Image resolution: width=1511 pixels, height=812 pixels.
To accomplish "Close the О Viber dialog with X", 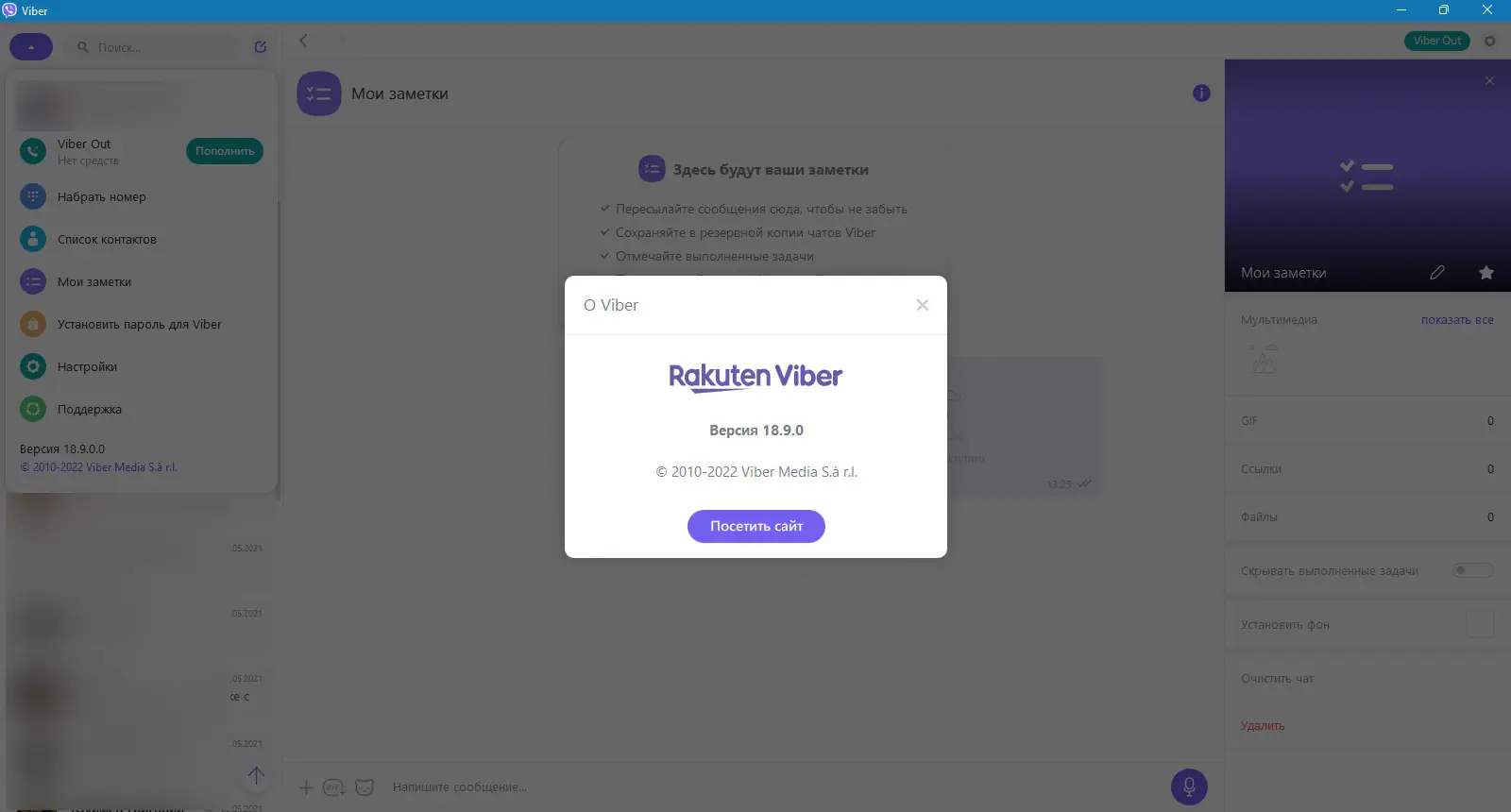I will (923, 305).
